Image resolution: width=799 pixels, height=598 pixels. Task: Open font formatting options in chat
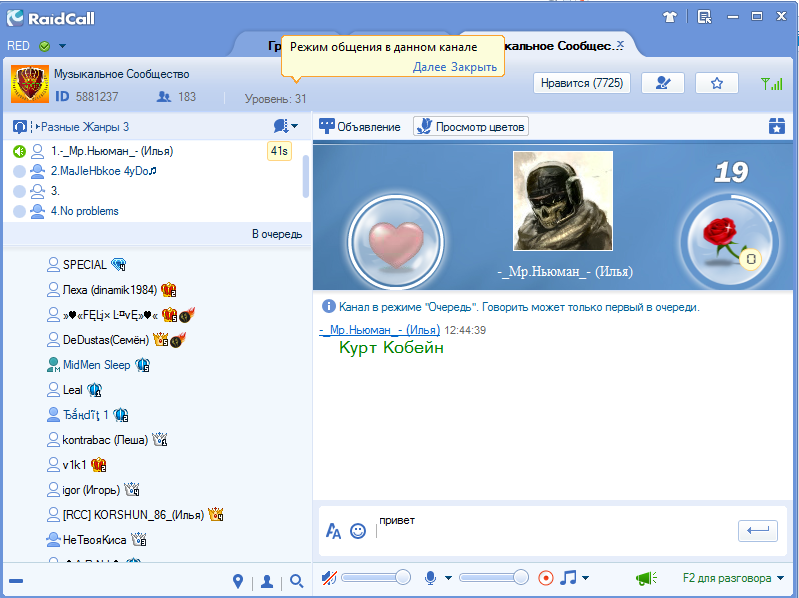coord(334,531)
